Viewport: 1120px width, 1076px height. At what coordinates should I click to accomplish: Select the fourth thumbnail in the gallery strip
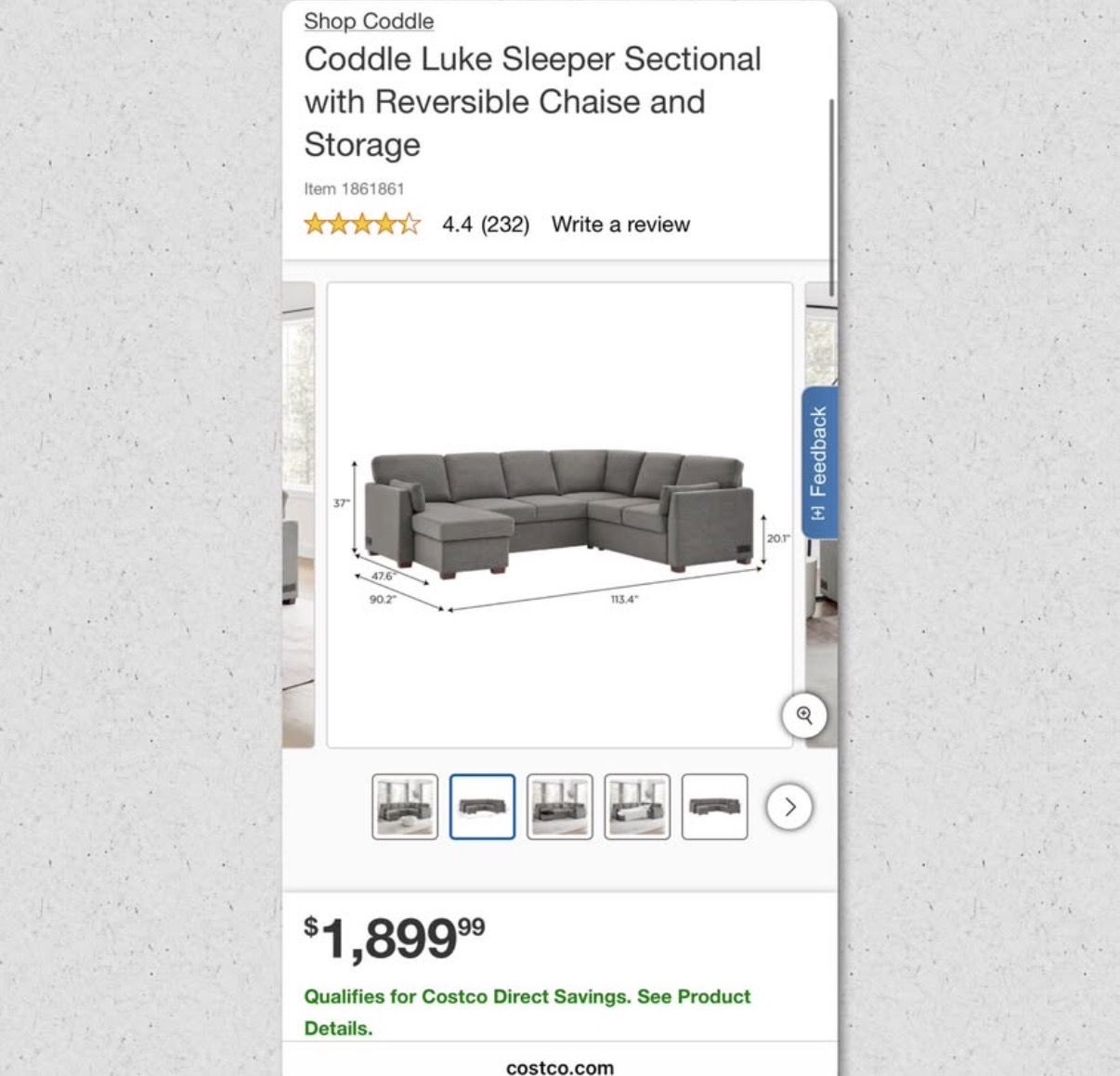point(637,807)
